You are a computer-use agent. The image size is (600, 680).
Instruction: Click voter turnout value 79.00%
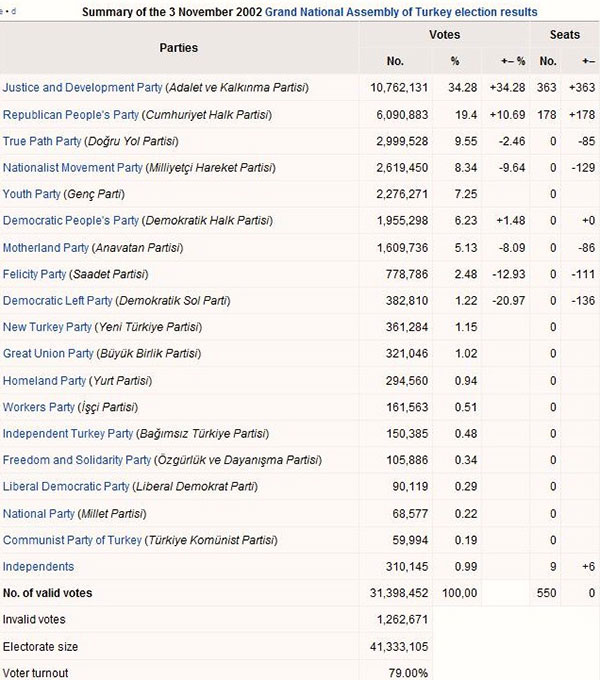point(408,673)
